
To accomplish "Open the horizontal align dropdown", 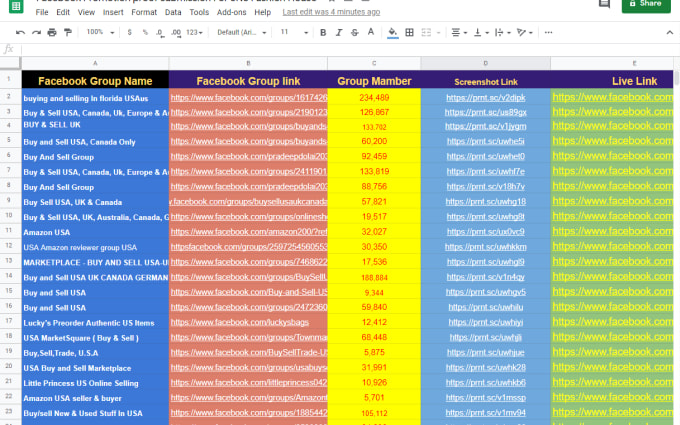I will coord(459,33).
